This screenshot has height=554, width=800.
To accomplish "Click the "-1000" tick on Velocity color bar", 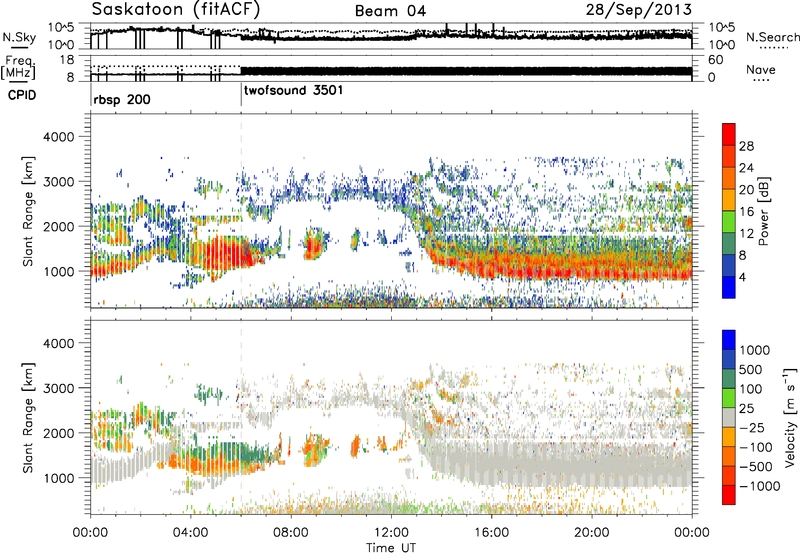I will click(x=760, y=486).
